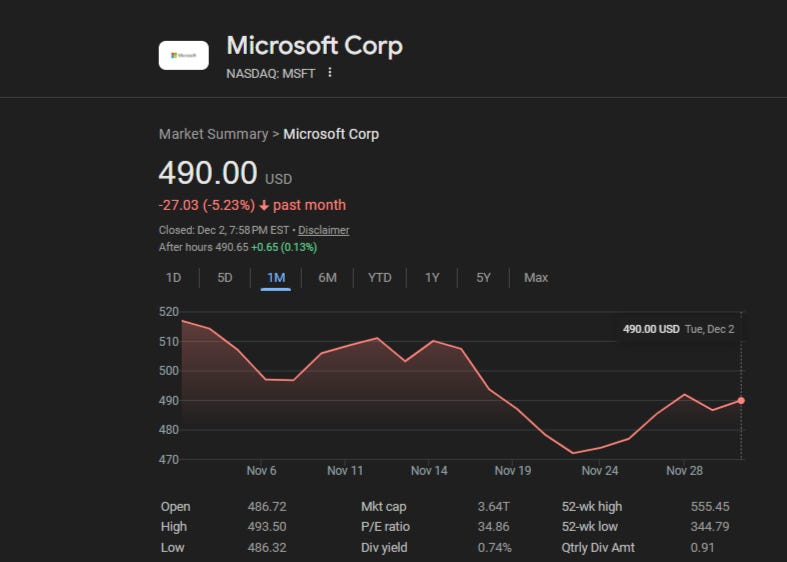Click the P/E ratio value 34.86

click(x=493, y=526)
